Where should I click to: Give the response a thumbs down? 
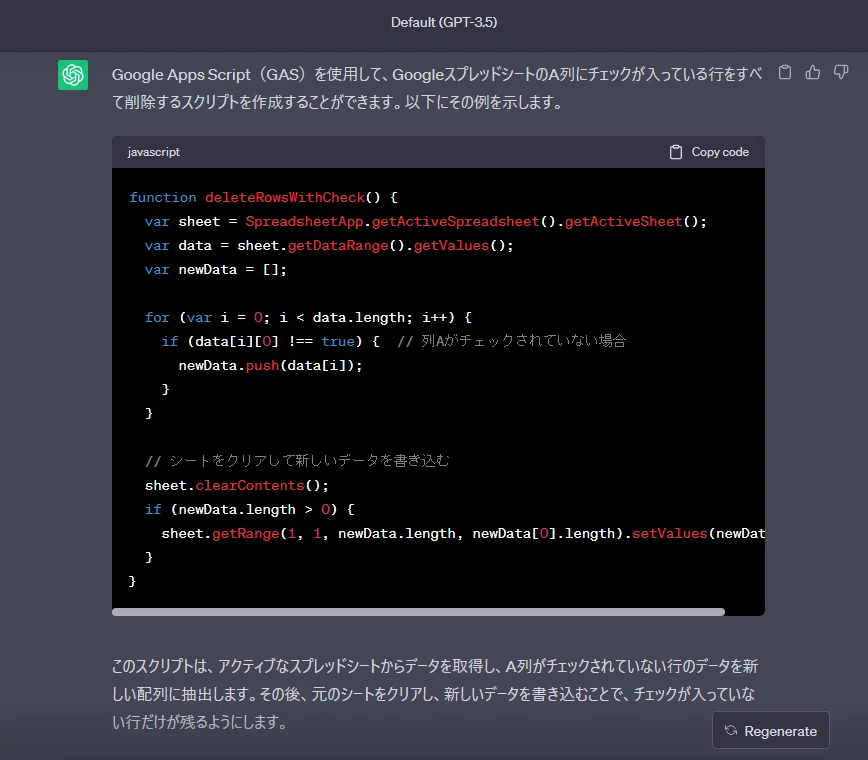[x=841, y=73]
